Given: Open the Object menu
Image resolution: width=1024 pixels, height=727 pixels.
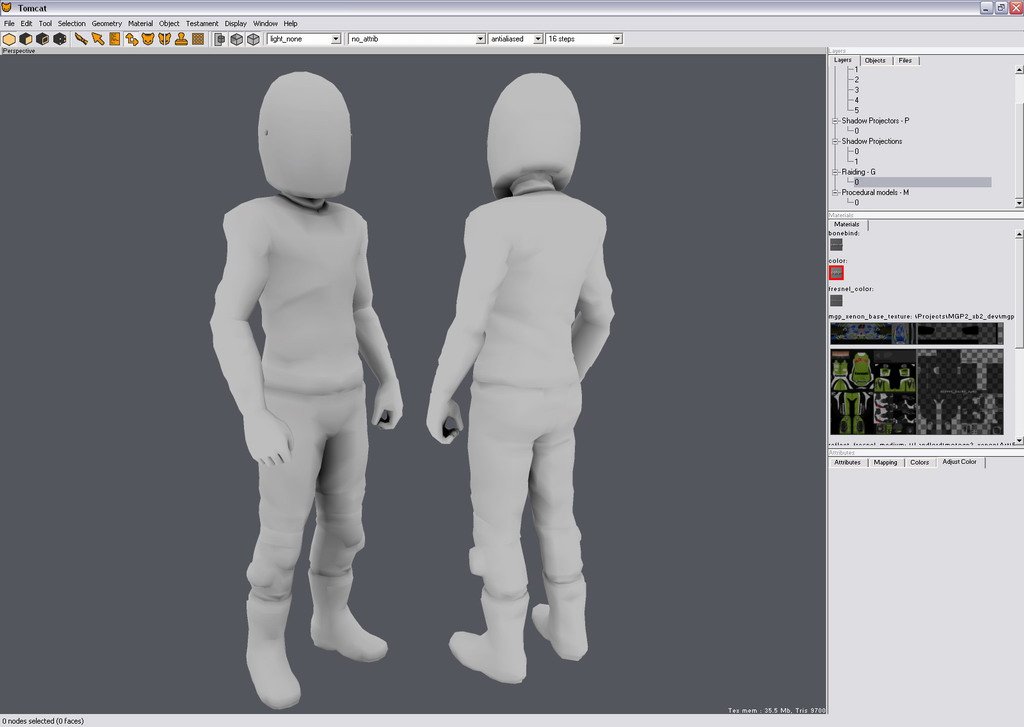Looking at the screenshot, I should (169, 24).
